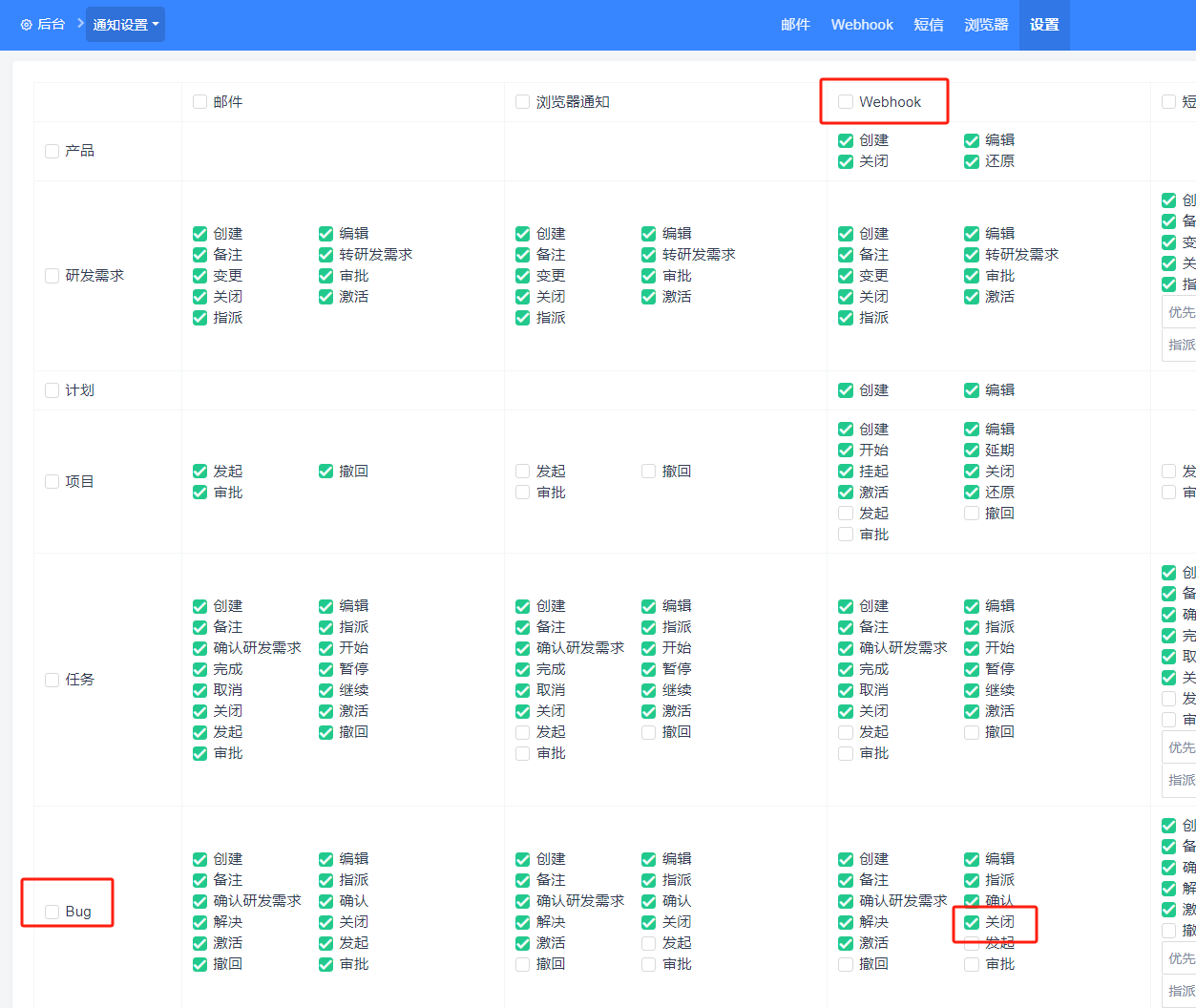Image resolution: width=1196 pixels, height=1008 pixels.
Task: Uncheck 还原 in 产品 row Webhook column
Action: pos(972,161)
